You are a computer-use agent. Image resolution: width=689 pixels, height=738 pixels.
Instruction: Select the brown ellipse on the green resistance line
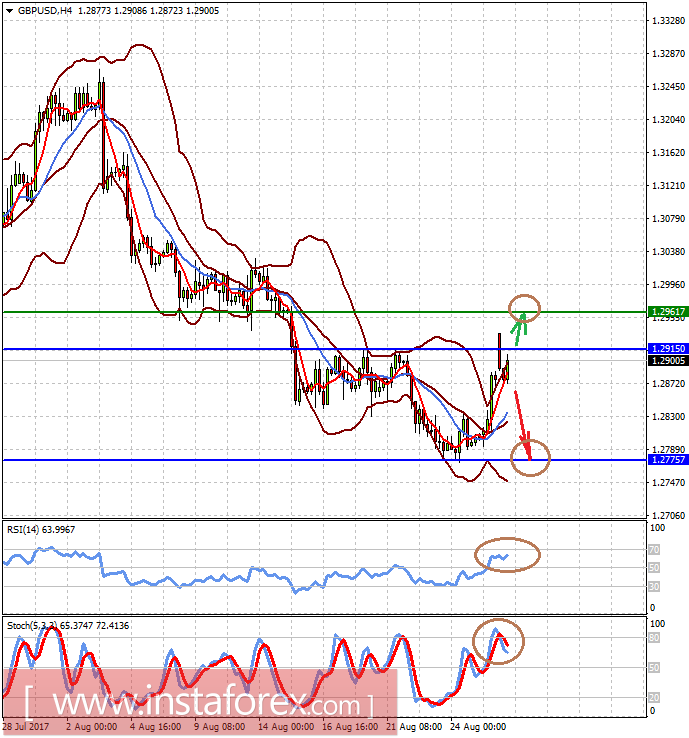click(525, 308)
